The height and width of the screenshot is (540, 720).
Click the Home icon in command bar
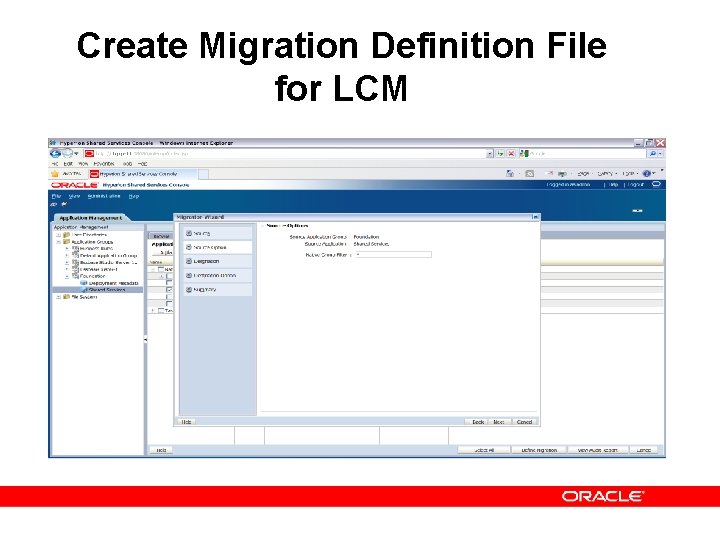point(510,174)
